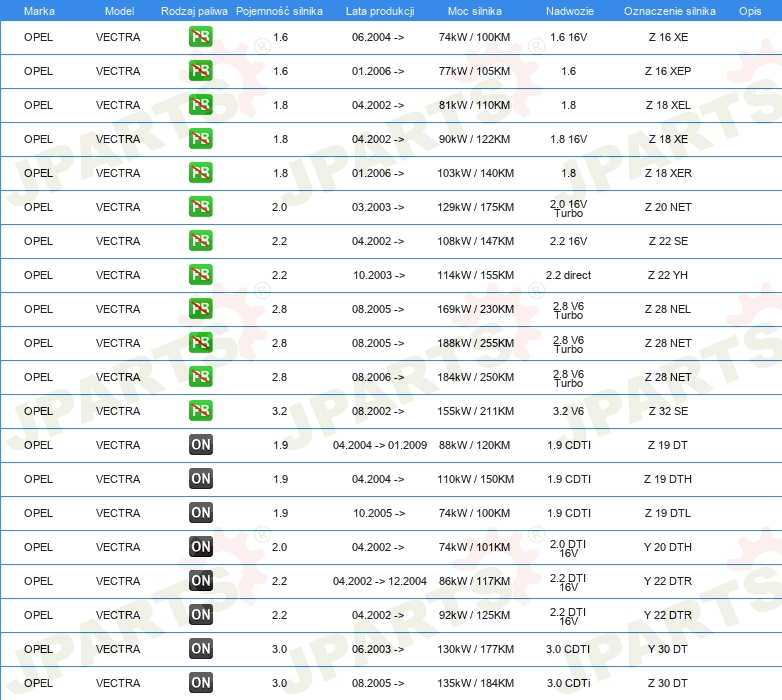Viewport: 782px width, 700px height.
Task: Click body type 3.0 CDTI in Y 30 DT row
Action: click(x=568, y=649)
